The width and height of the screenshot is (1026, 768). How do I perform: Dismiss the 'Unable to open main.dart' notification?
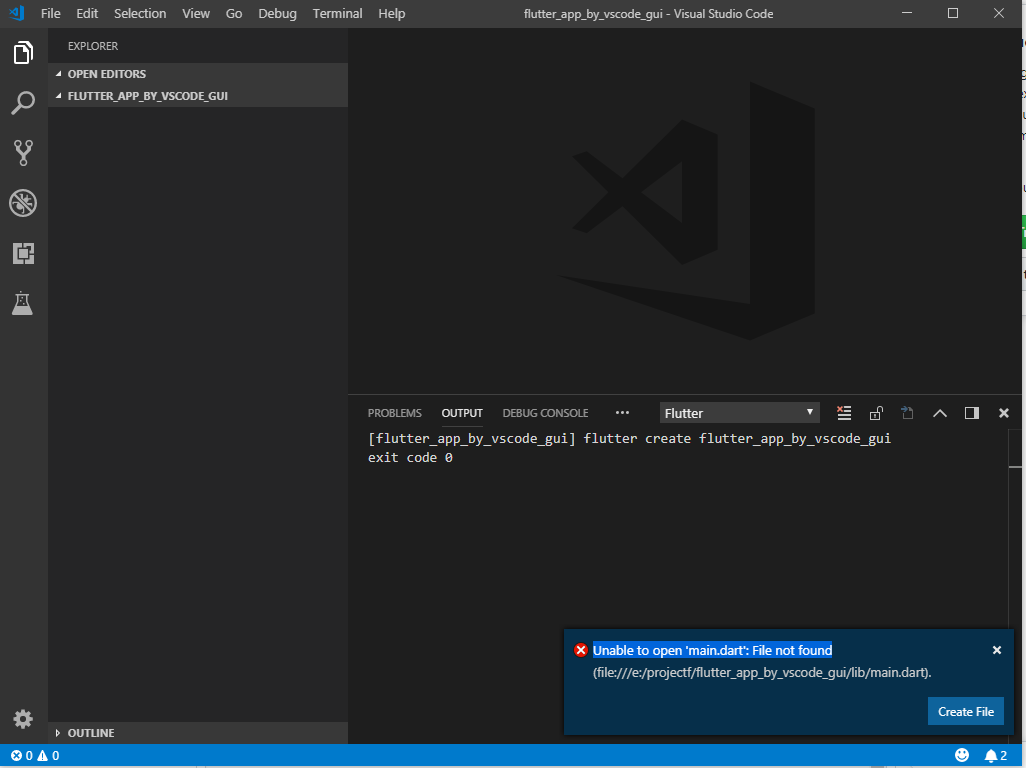pos(997,650)
